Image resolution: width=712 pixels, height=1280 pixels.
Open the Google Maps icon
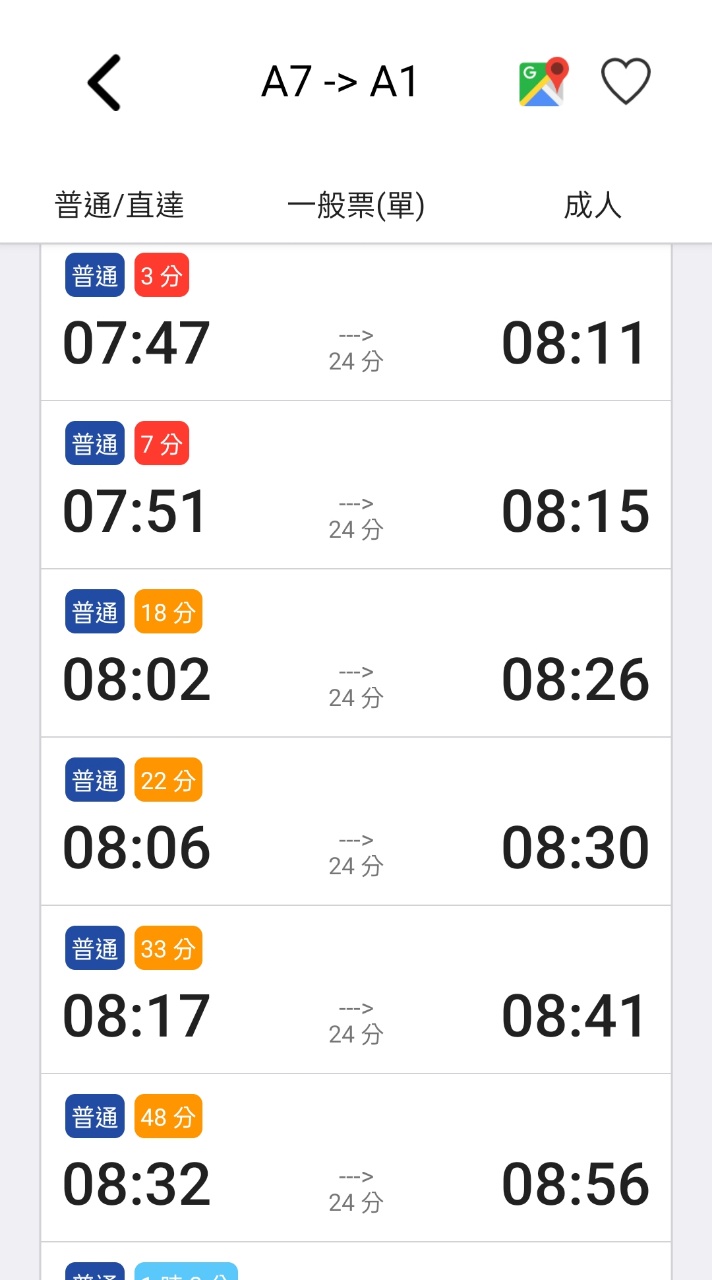point(543,82)
